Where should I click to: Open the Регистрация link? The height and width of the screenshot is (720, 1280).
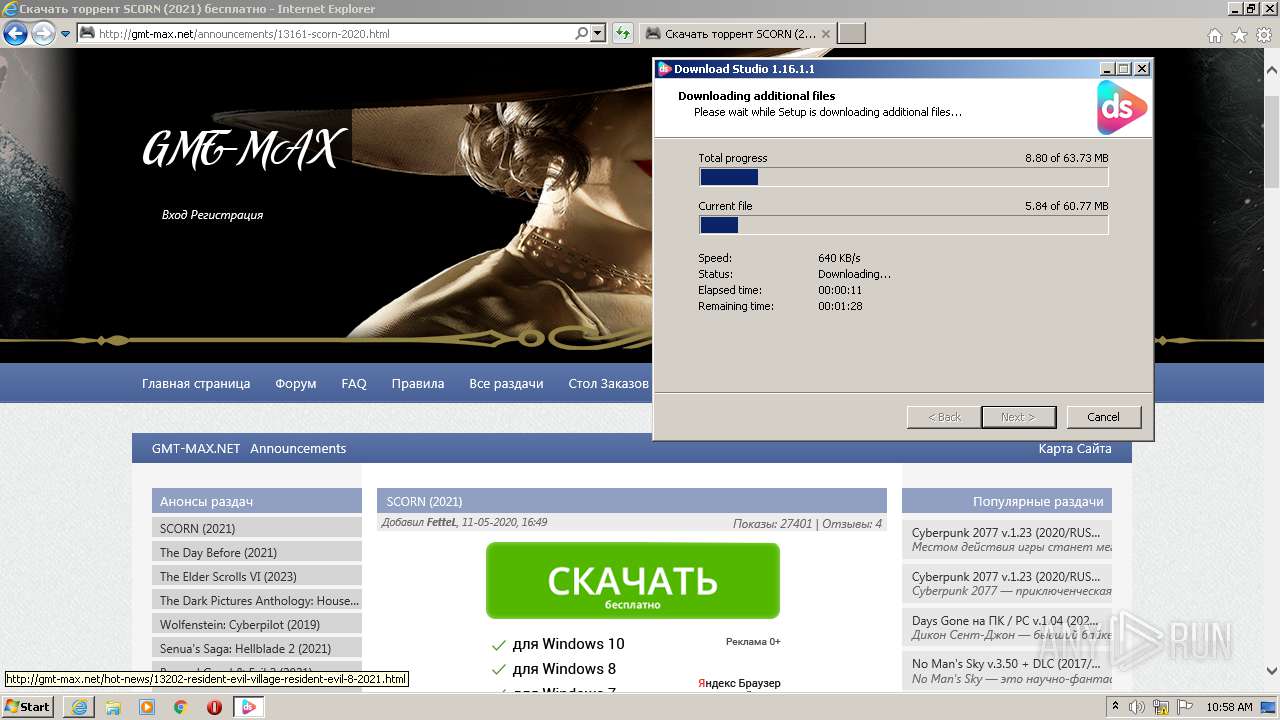click(229, 215)
